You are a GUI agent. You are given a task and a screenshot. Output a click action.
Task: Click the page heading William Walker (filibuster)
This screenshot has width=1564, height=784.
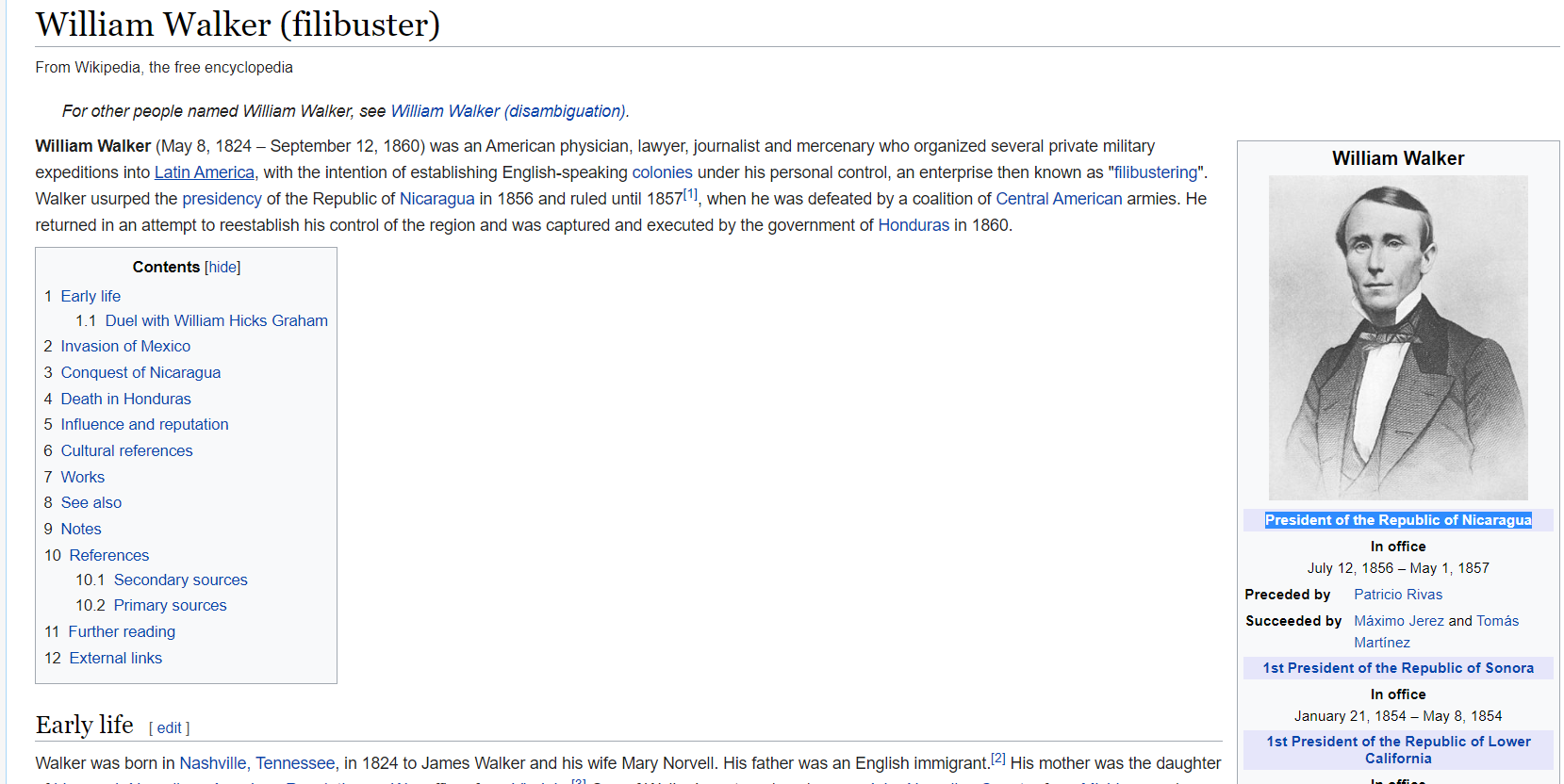pos(238,24)
